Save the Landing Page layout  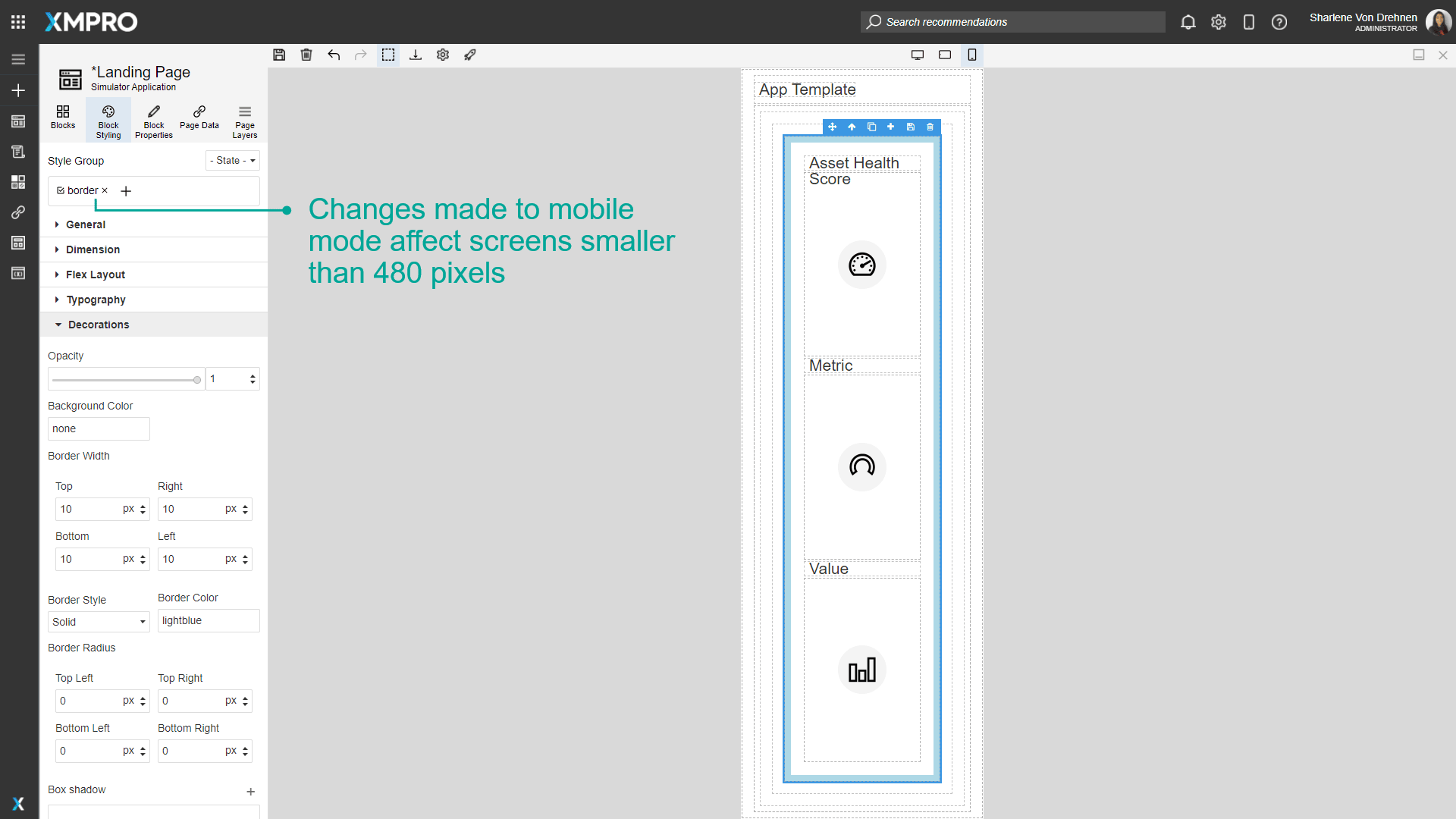coord(279,55)
